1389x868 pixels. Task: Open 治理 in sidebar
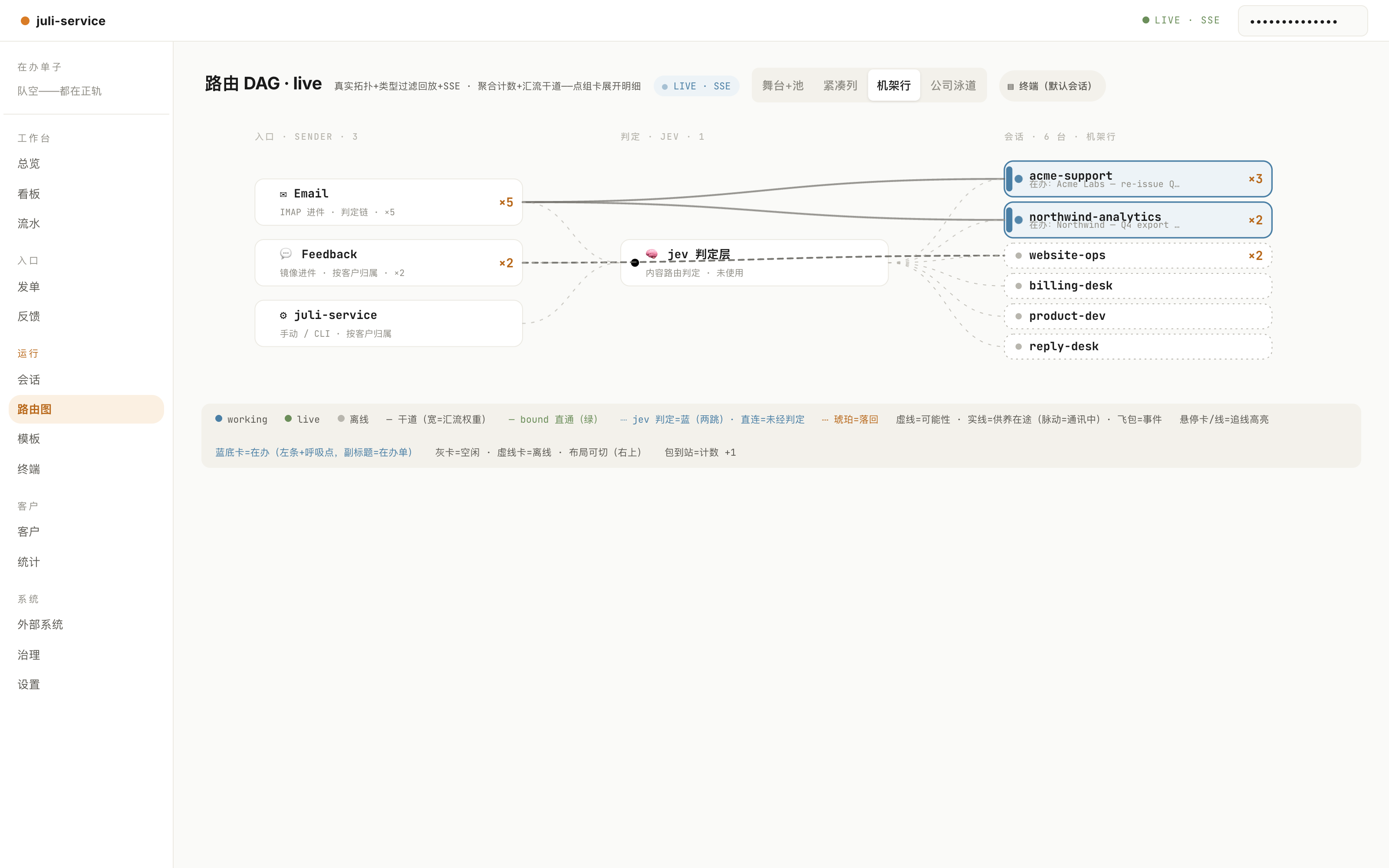(86, 654)
